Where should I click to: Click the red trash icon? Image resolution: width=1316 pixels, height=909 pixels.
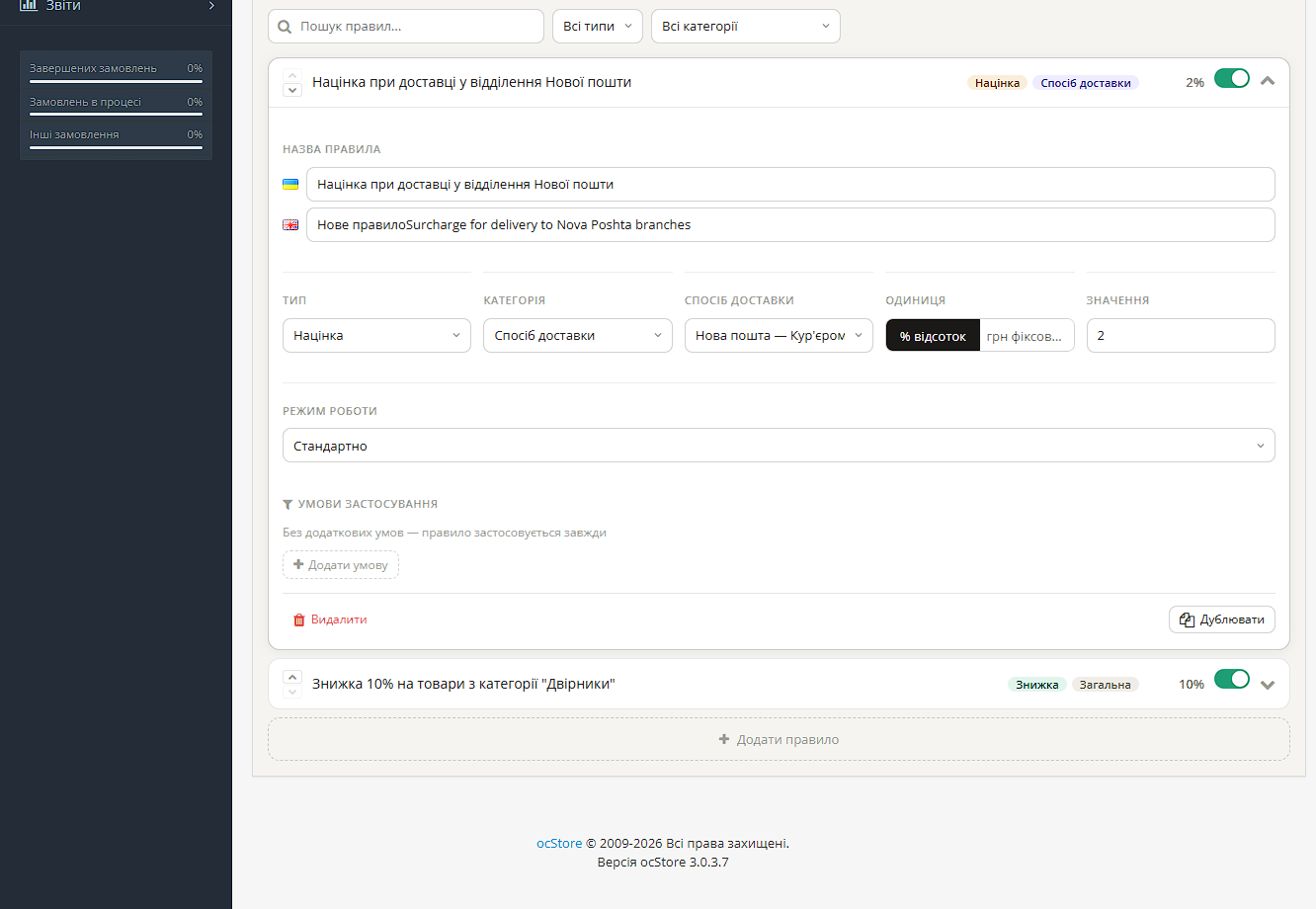point(299,620)
